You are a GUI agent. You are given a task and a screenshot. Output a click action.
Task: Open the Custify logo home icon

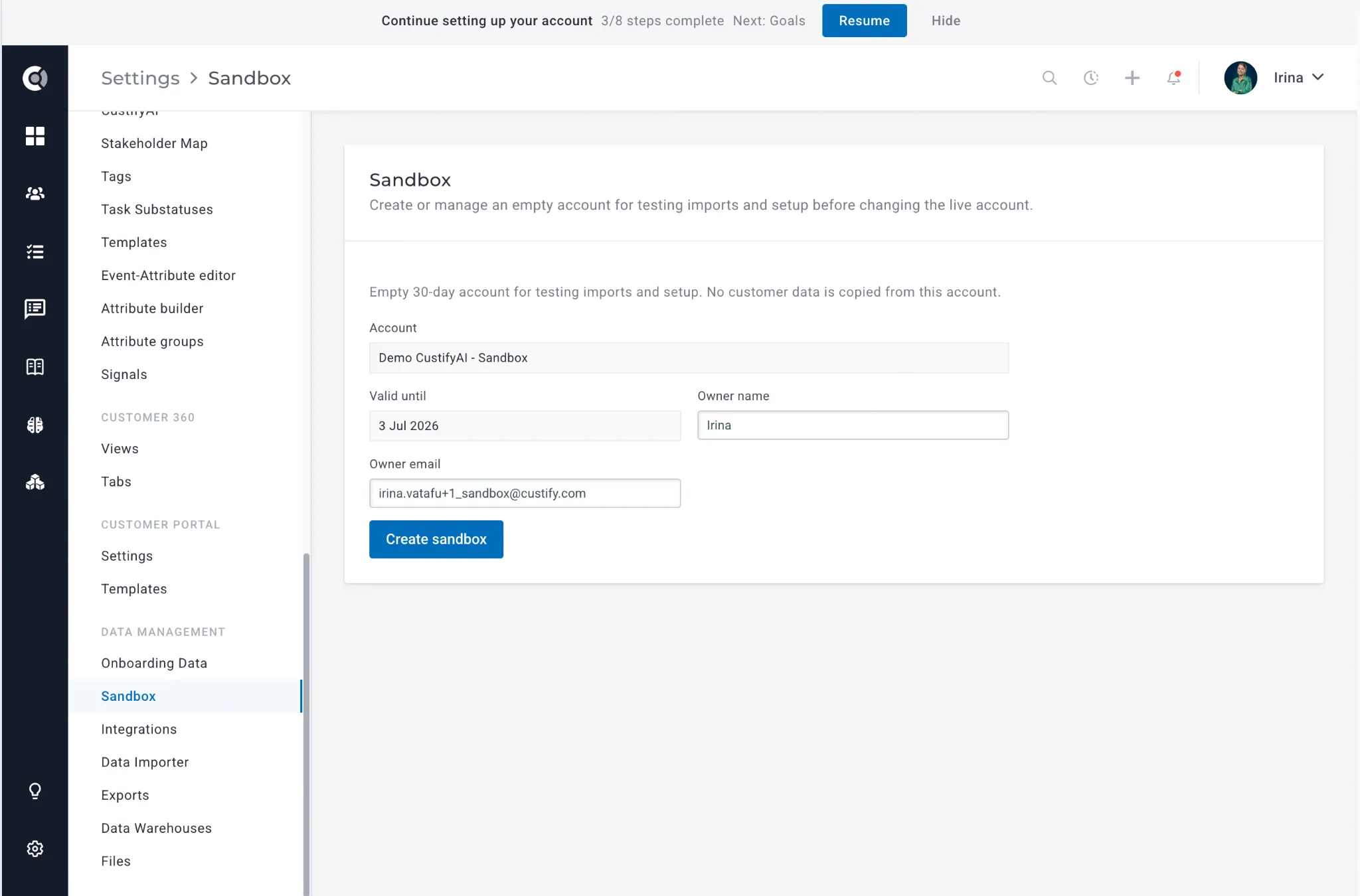35,78
